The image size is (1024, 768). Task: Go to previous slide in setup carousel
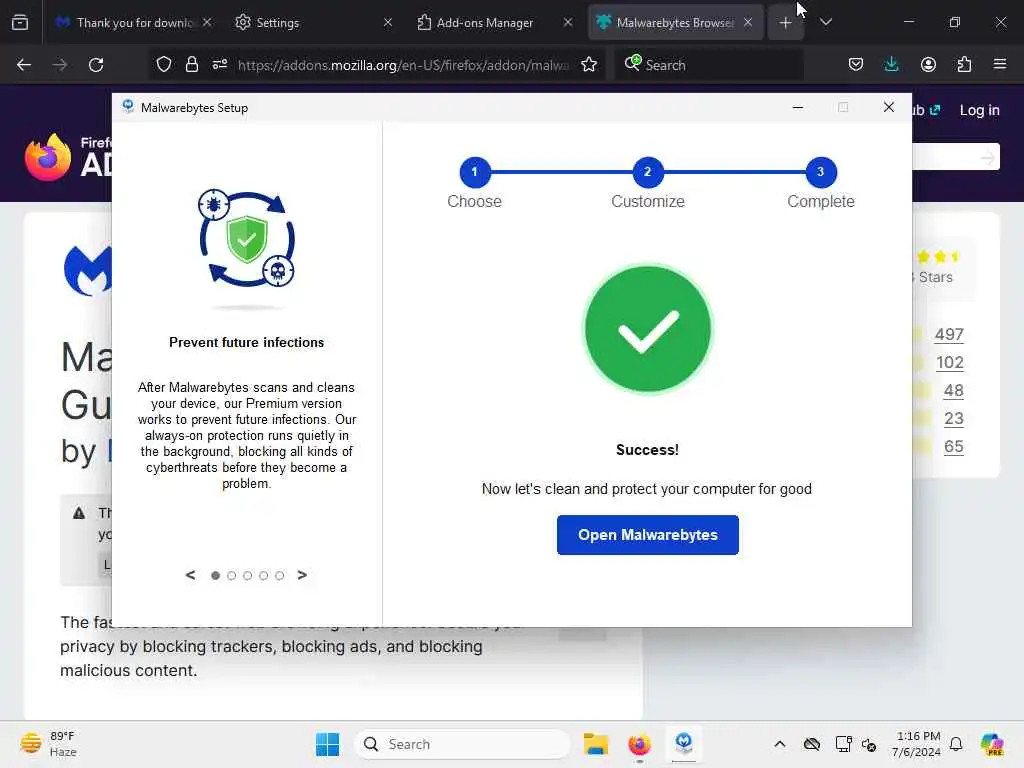pos(190,575)
